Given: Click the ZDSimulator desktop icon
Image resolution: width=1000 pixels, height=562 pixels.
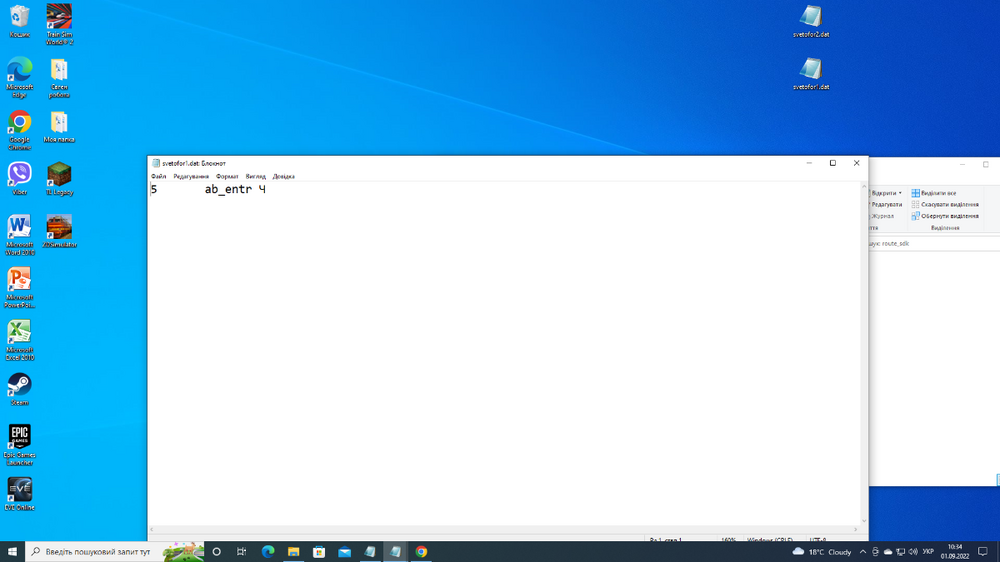Looking at the screenshot, I should [x=59, y=228].
